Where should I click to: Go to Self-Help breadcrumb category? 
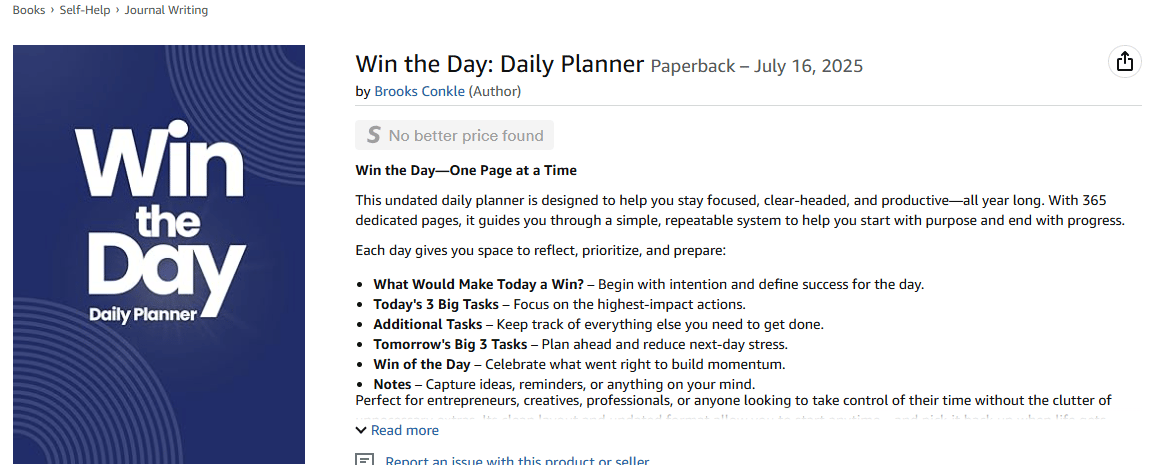(84, 10)
